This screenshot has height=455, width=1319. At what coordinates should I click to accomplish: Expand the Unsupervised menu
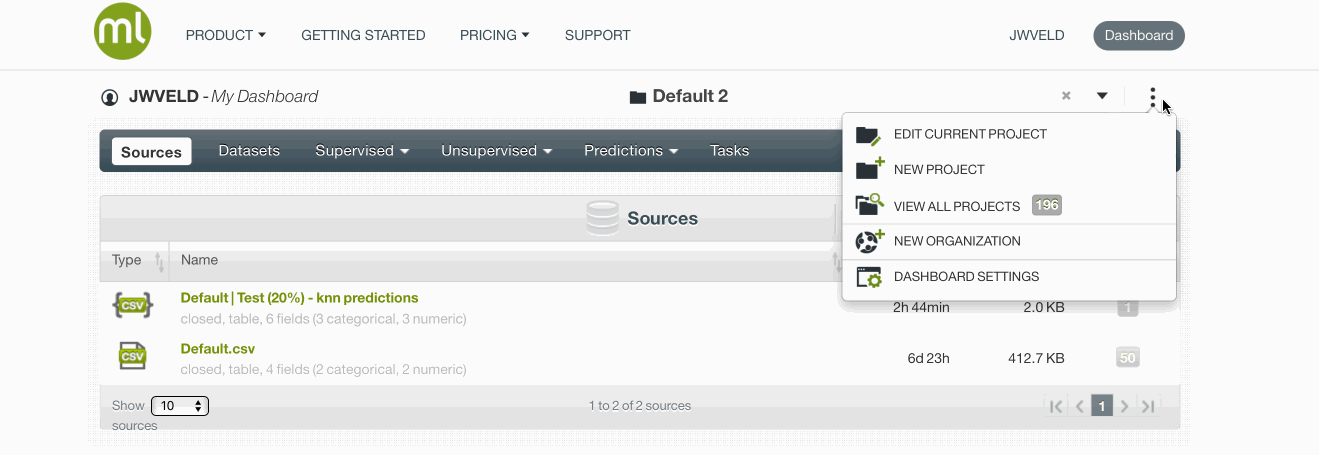point(497,151)
